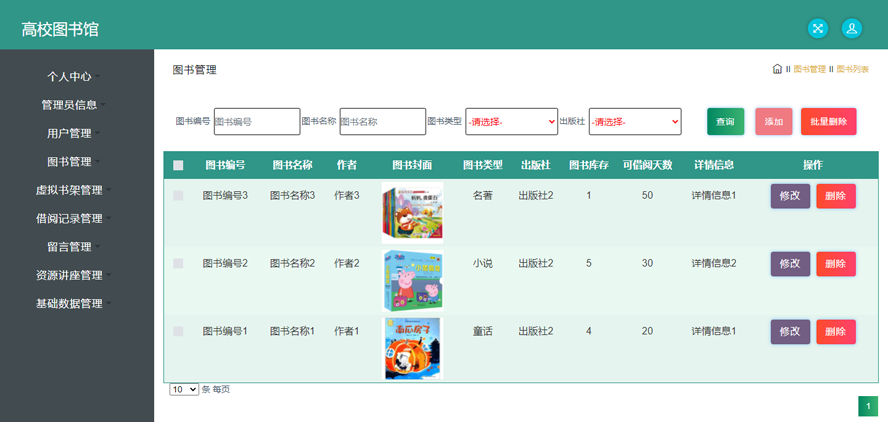The height and width of the screenshot is (422, 888).
Task: Tick the select-all checkbox in table header
Action: click(x=178, y=165)
